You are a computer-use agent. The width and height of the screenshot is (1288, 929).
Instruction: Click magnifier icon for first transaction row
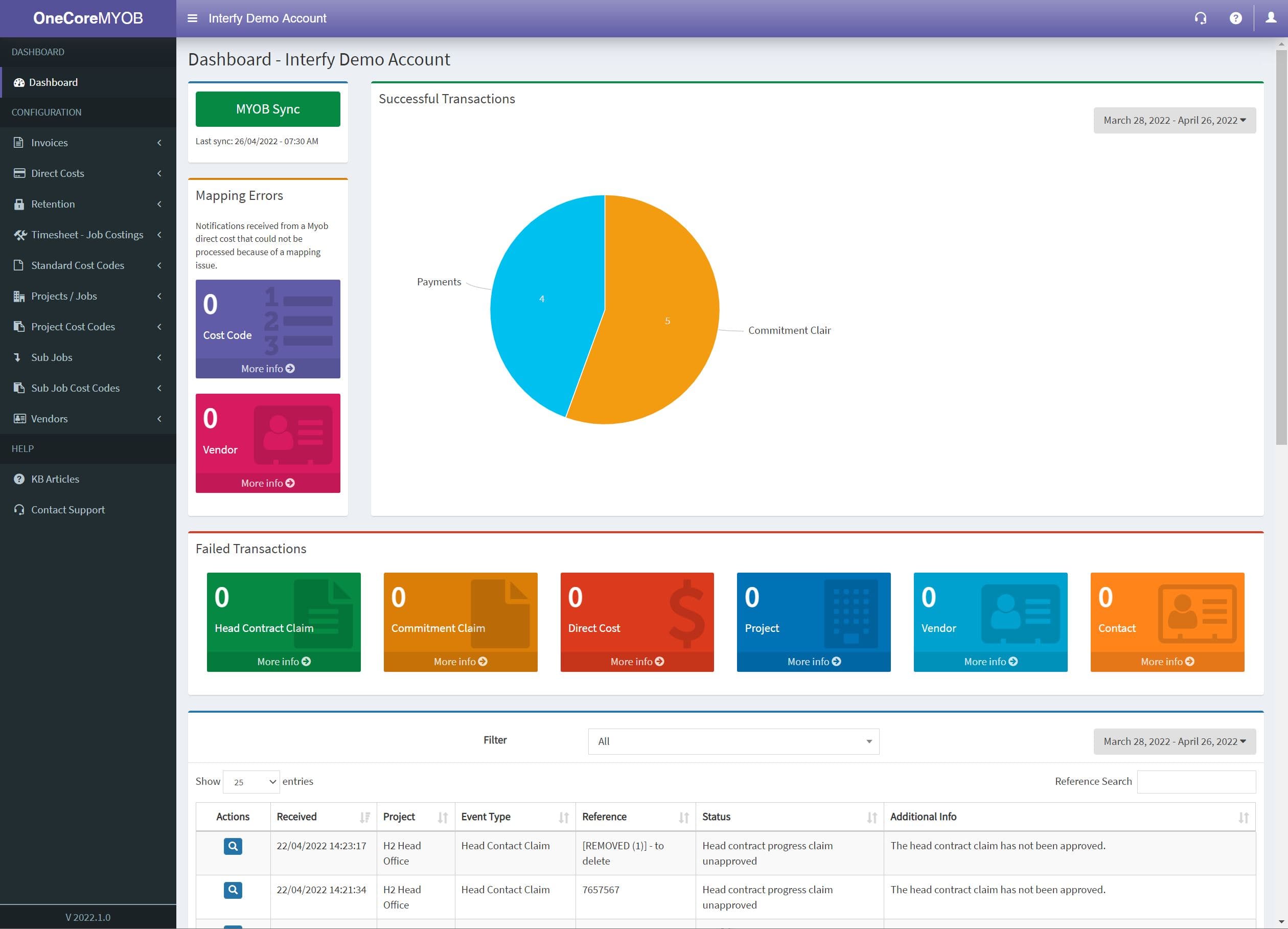click(233, 846)
